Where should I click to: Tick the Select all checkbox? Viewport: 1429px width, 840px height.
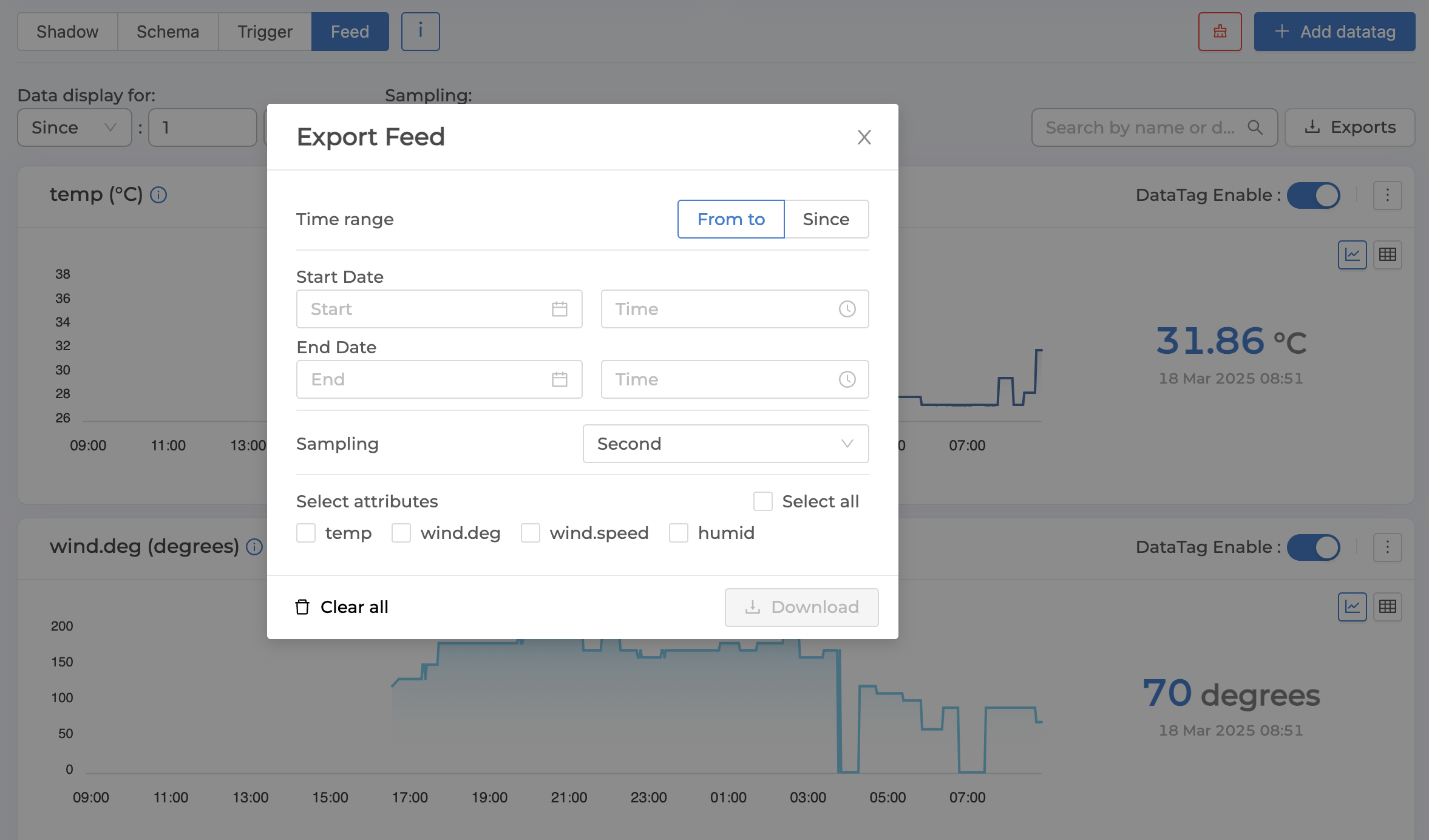coord(762,501)
